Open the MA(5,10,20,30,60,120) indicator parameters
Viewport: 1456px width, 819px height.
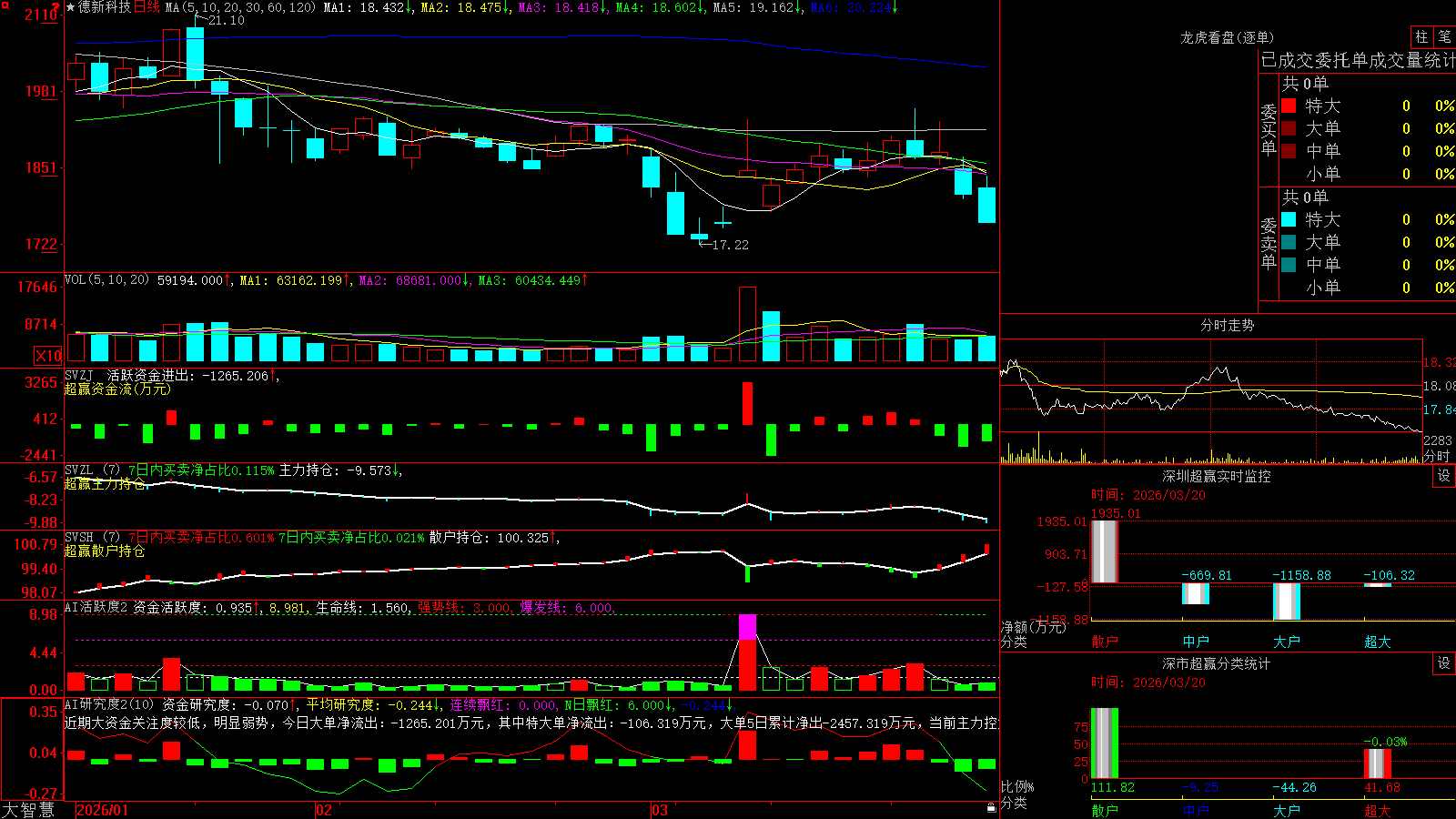[240, 7]
